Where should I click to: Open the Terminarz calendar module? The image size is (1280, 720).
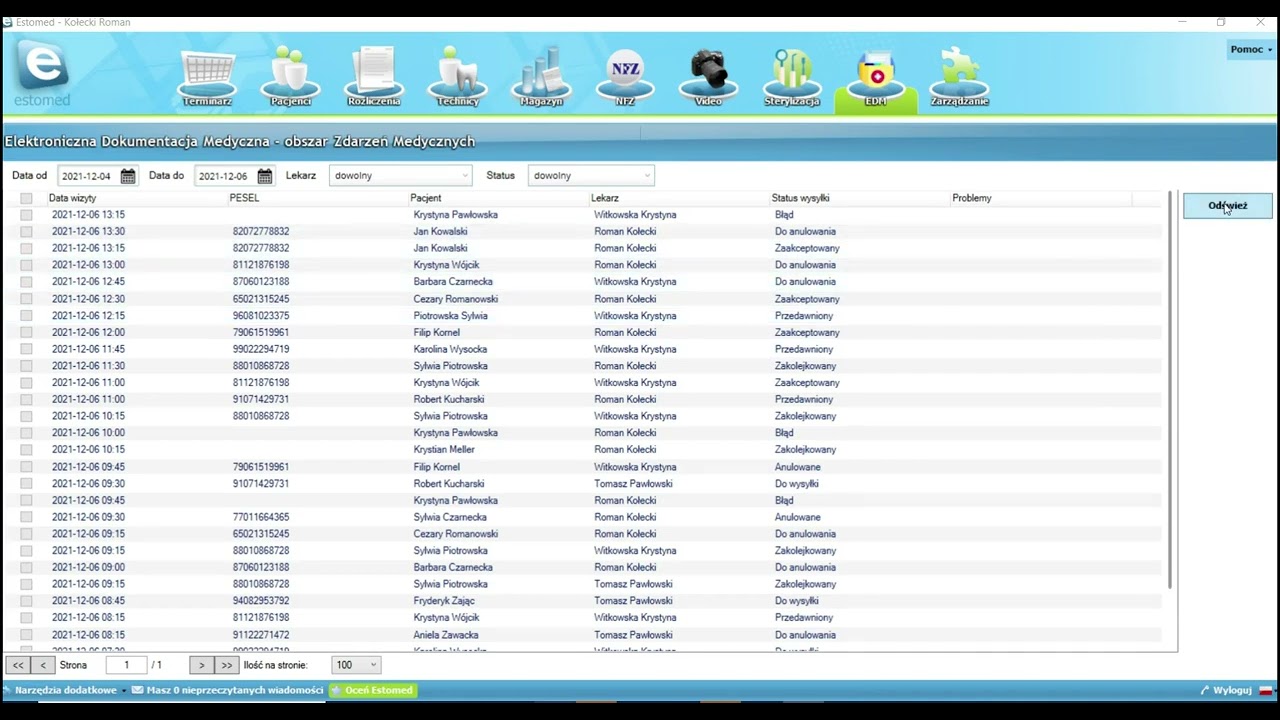click(207, 77)
